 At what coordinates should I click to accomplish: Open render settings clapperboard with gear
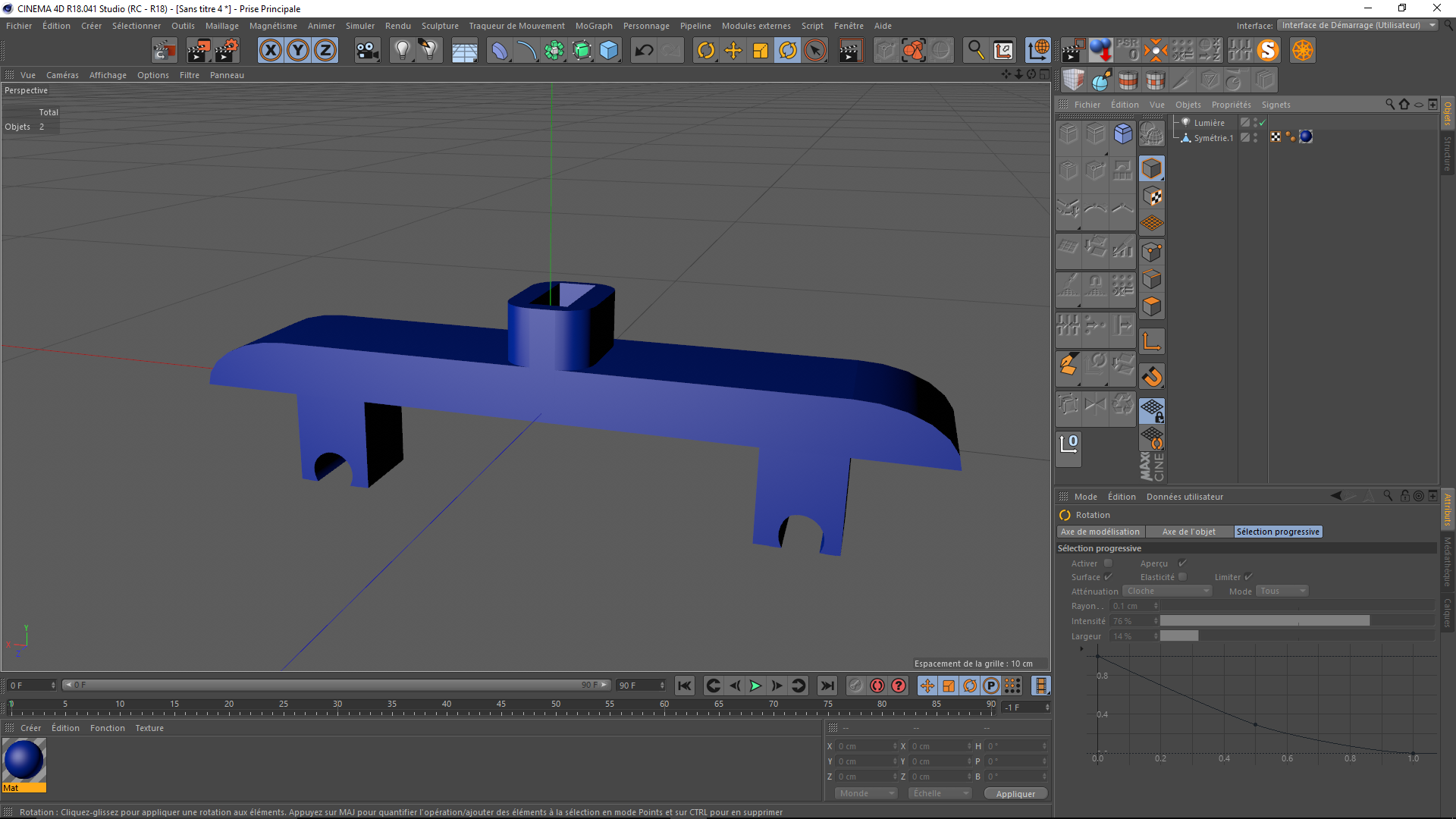click(226, 51)
